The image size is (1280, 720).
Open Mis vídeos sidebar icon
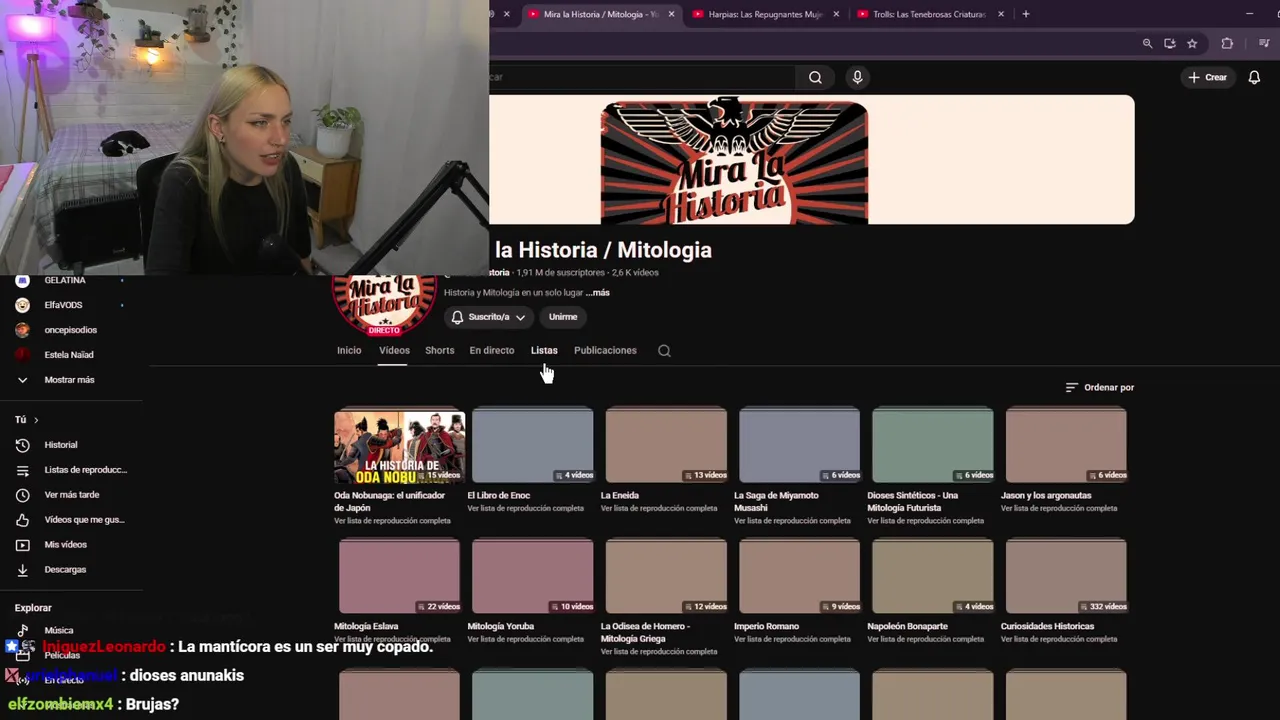point(22,545)
